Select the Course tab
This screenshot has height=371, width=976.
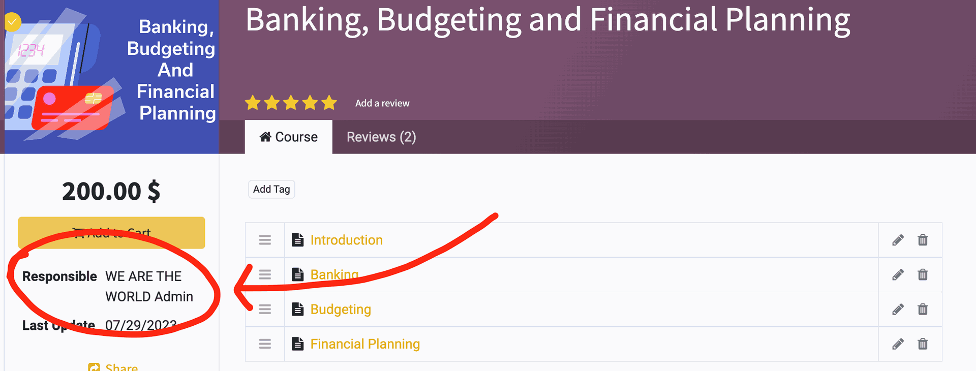(x=288, y=137)
